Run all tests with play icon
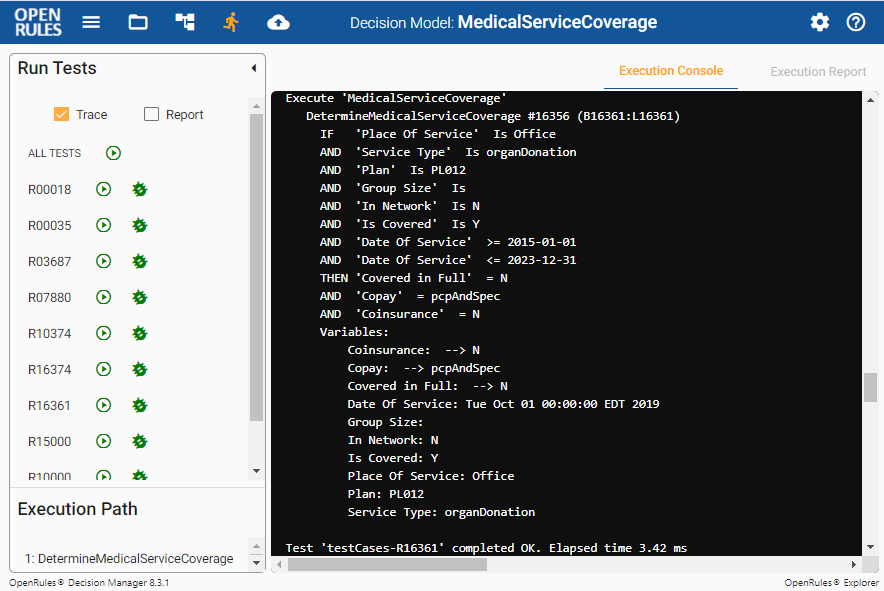 point(114,153)
